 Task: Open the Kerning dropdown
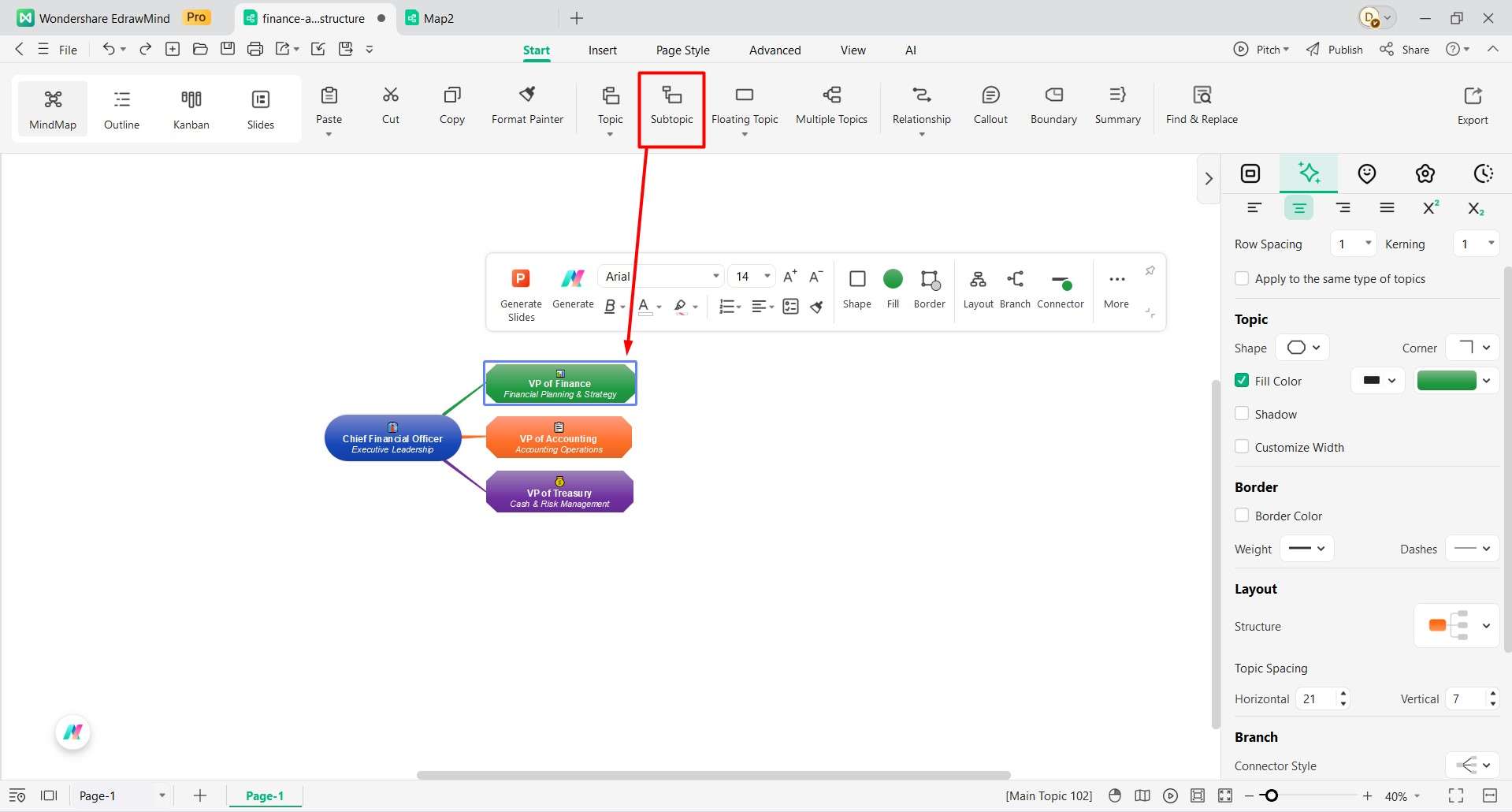click(x=1476, y=244)
